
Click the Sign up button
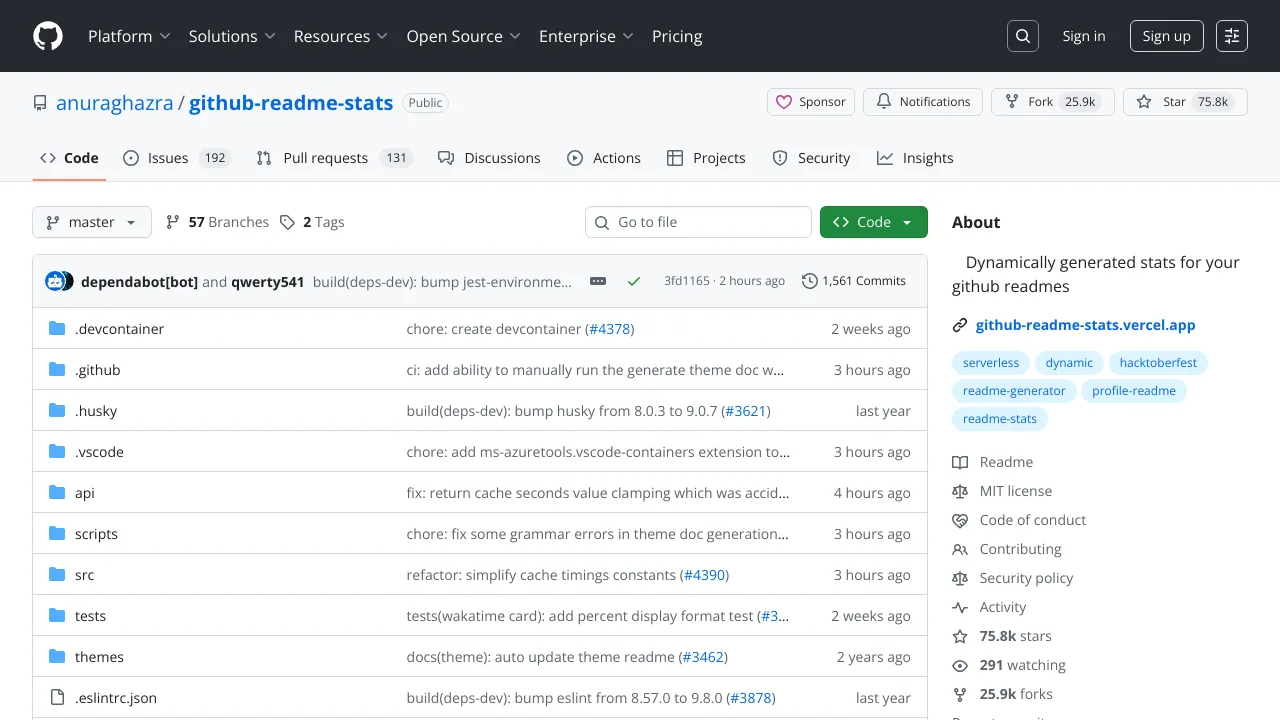pos(1167,36)
